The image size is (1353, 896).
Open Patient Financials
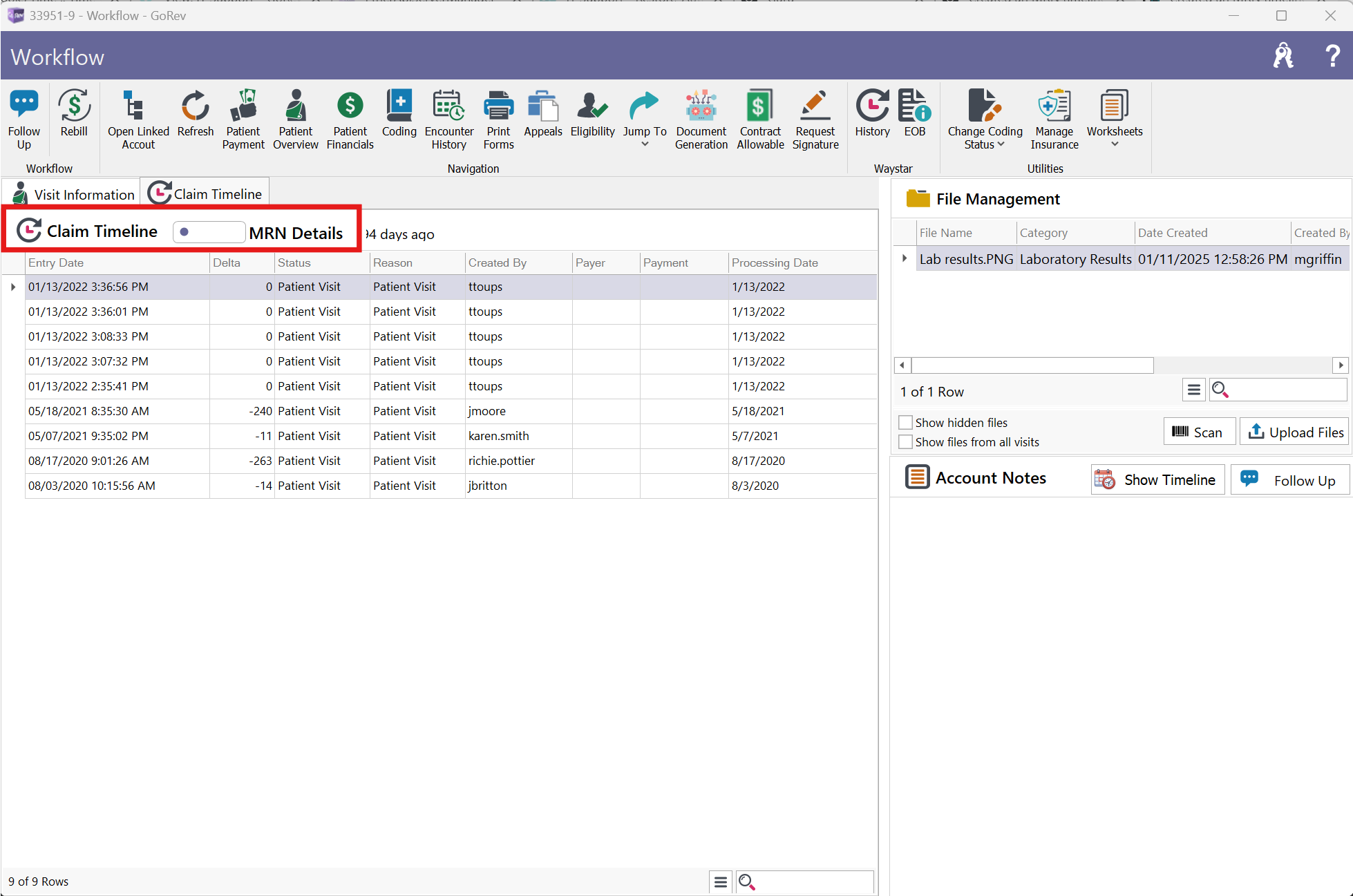pyautogui.click(x=350, y=119)
